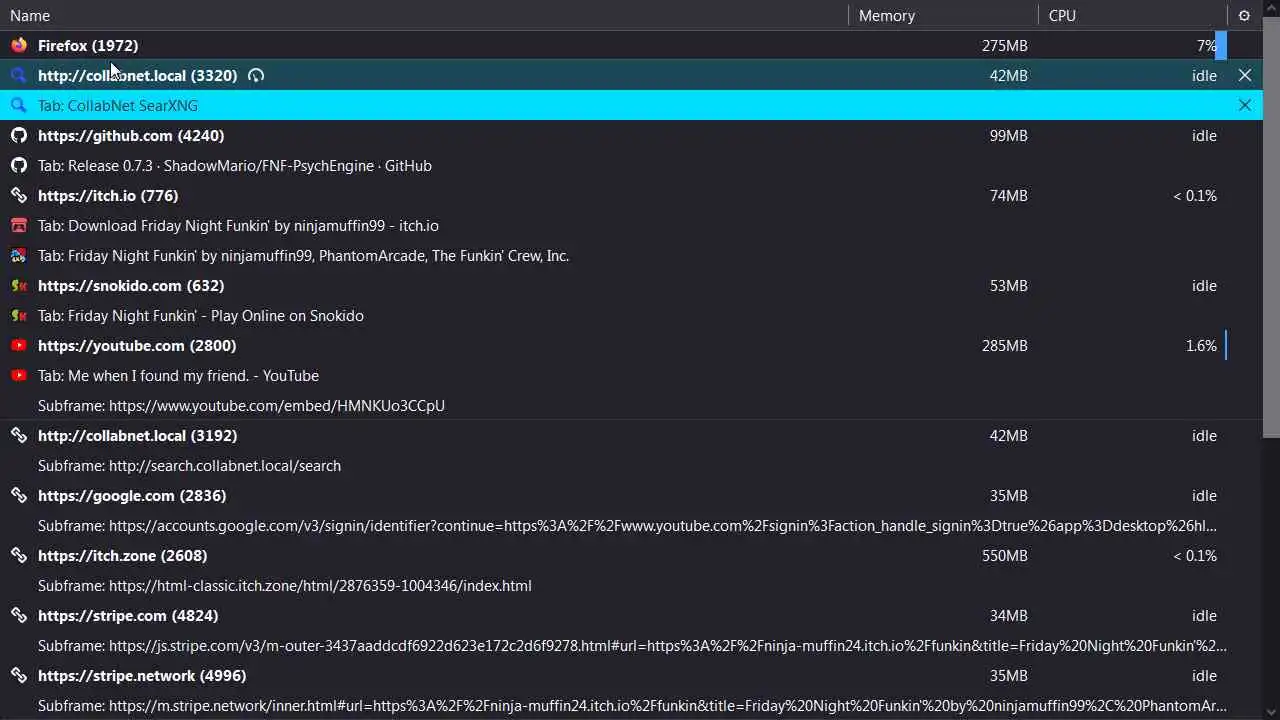This screenshot has width=1280, height=720.
Task: Click GitHub favicon on Release 0.7.3 tab row
Action: pos(18,165)
